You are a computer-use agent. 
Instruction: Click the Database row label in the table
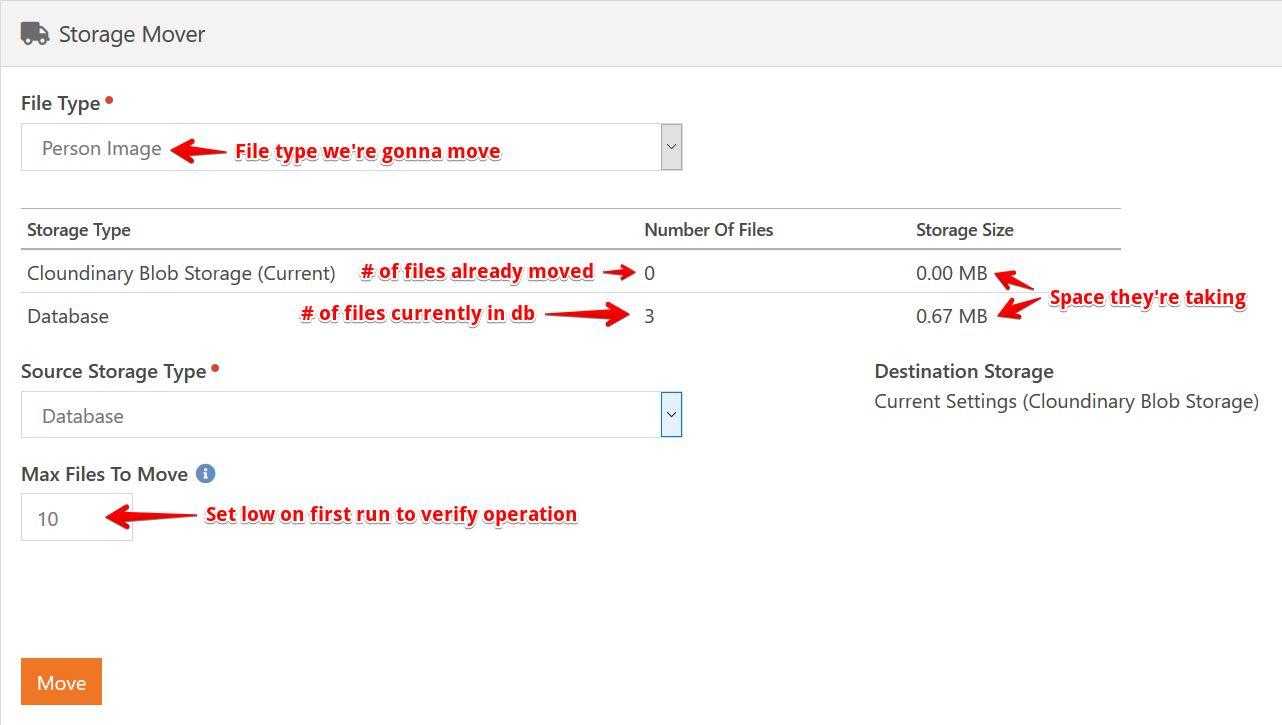click(68, 317)
